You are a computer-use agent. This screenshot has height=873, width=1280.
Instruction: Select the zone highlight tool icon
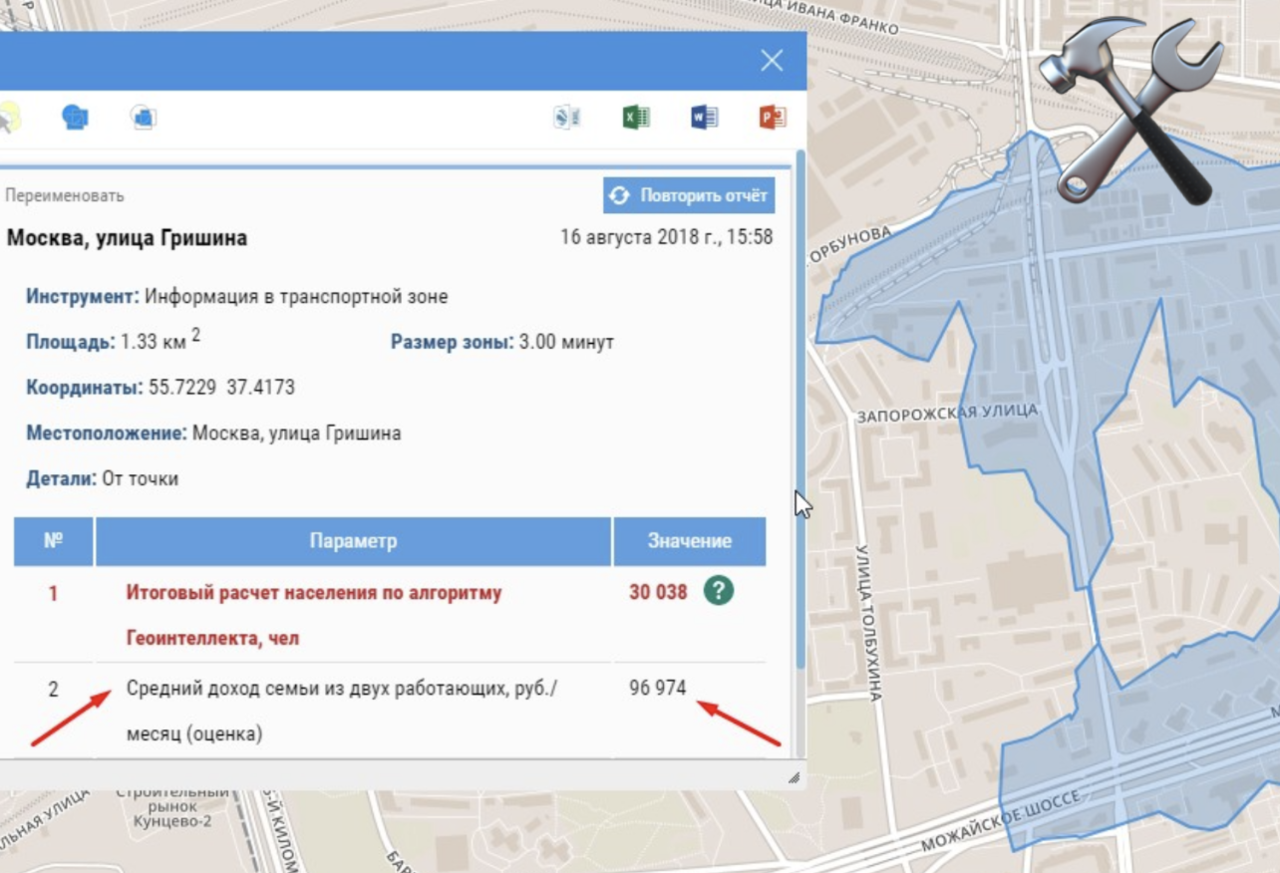77,116
